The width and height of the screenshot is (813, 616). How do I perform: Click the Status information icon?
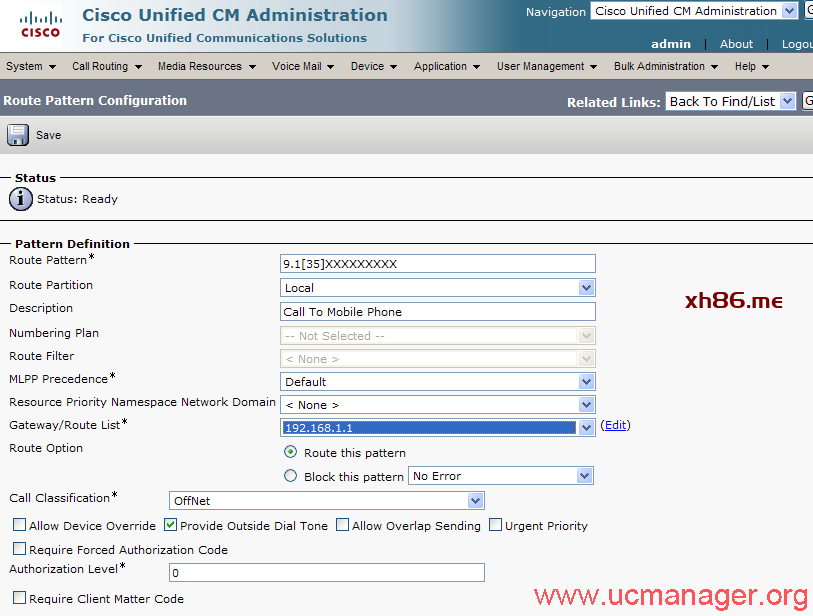click(x=20, y=199)
